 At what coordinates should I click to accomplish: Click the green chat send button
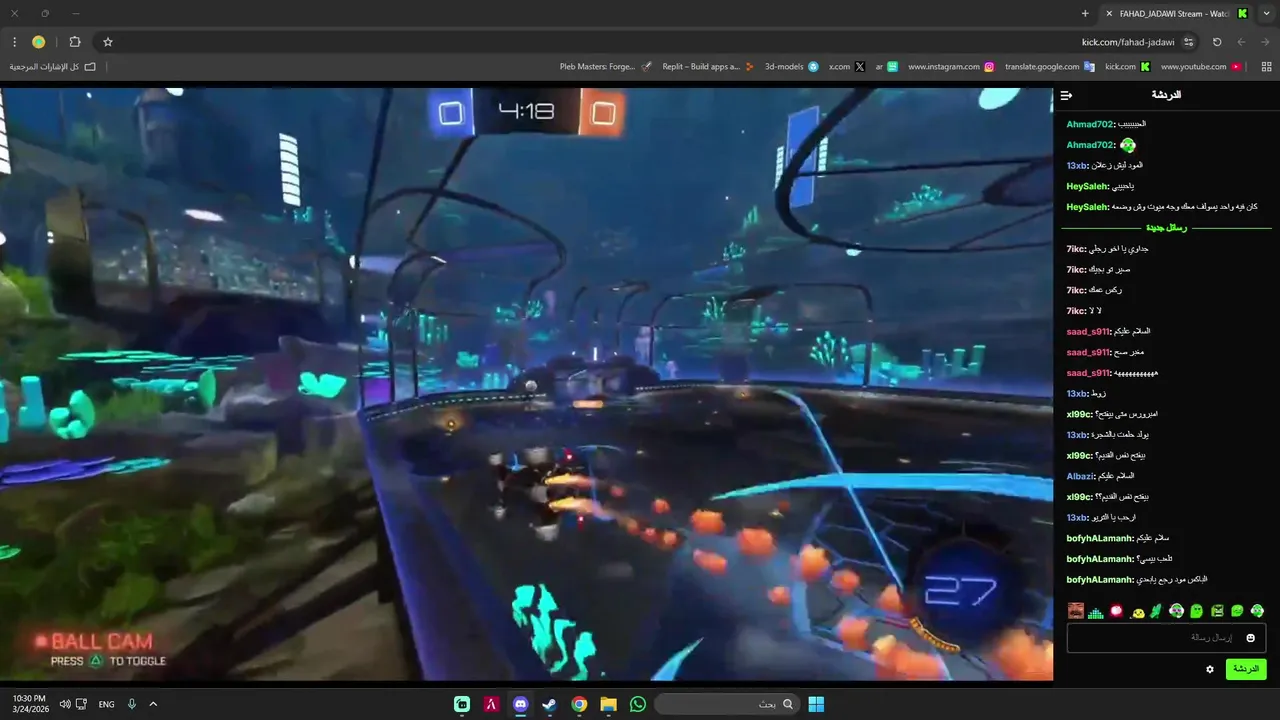pyautogui.click(x=1246, y=669)
